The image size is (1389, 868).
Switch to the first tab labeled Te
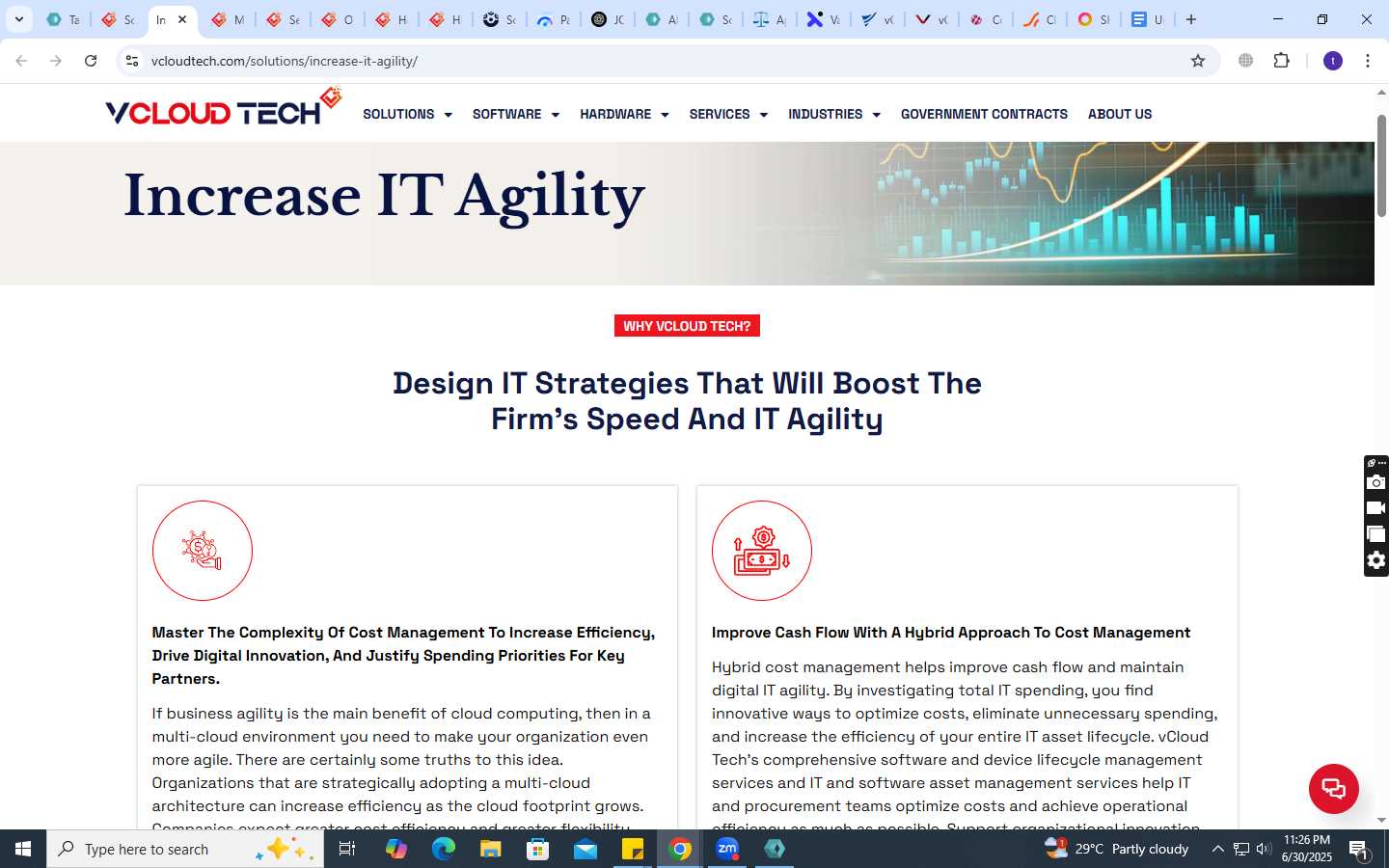pyautogui.click(x=64, y=19)
